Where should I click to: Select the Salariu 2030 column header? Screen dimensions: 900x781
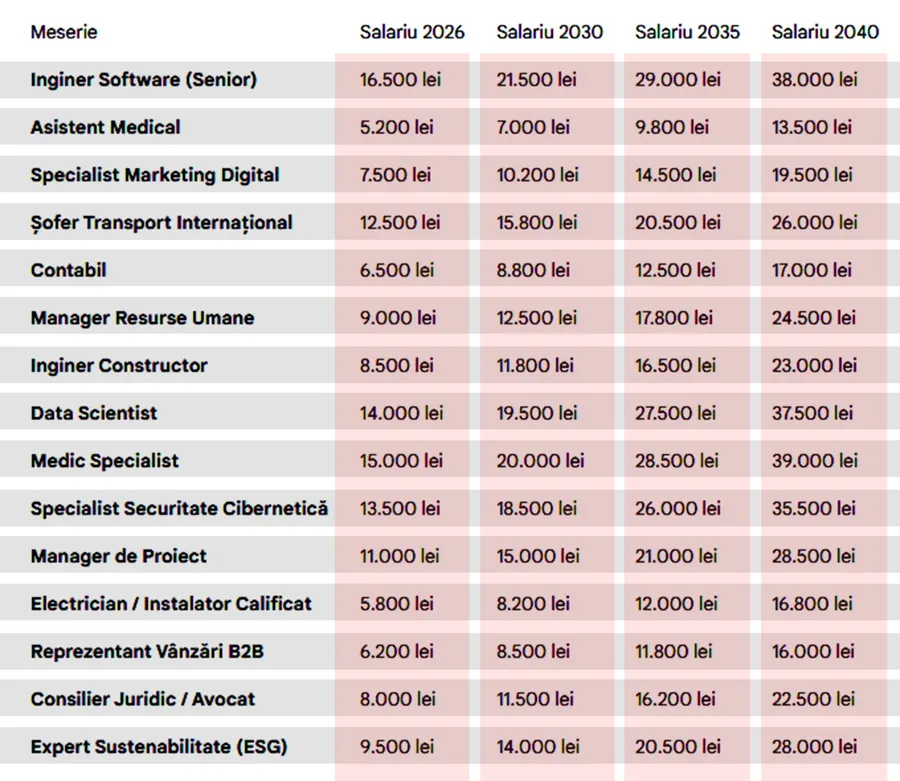(549, 32)
